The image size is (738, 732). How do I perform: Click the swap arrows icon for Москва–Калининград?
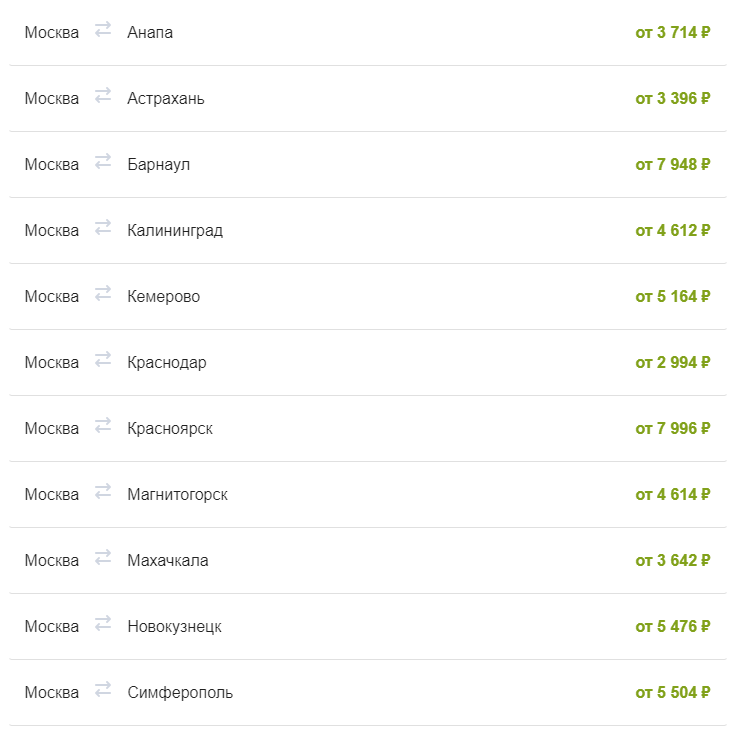(x=103, y=227)
